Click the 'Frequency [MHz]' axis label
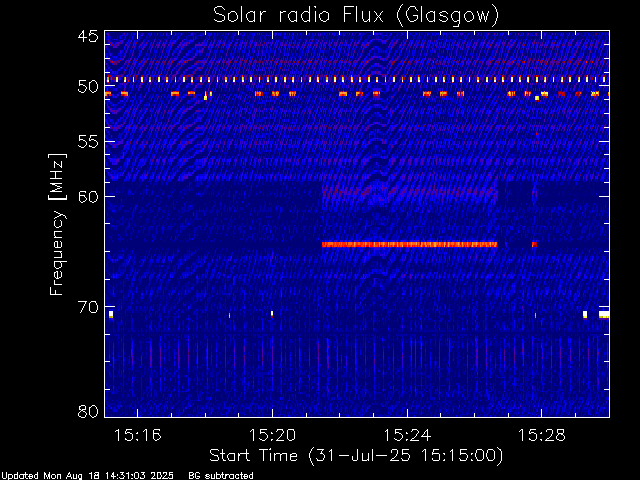 pos(57,224)
